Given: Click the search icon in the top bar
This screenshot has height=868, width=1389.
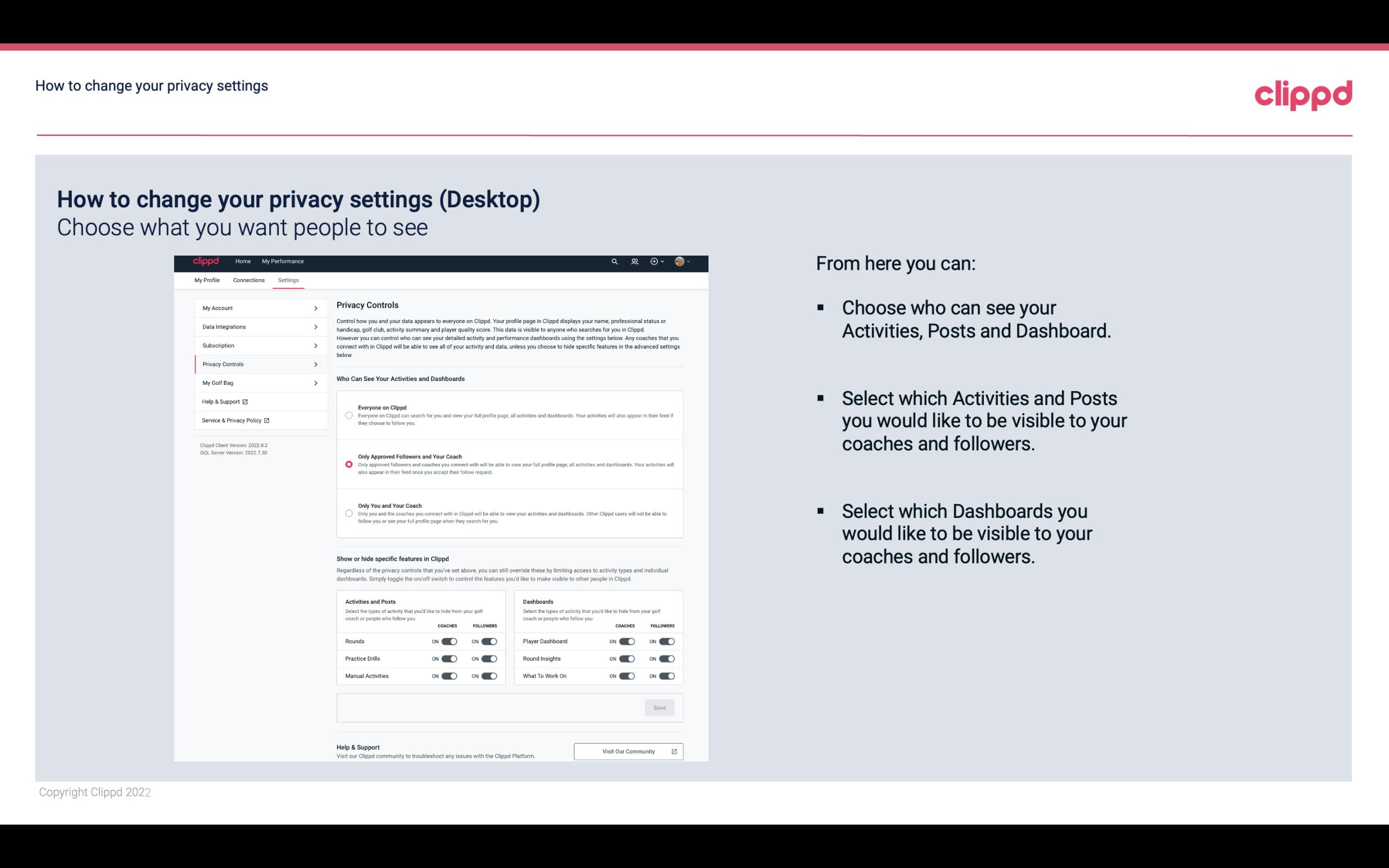Looking at the screenshot, I should coord(615,262).
